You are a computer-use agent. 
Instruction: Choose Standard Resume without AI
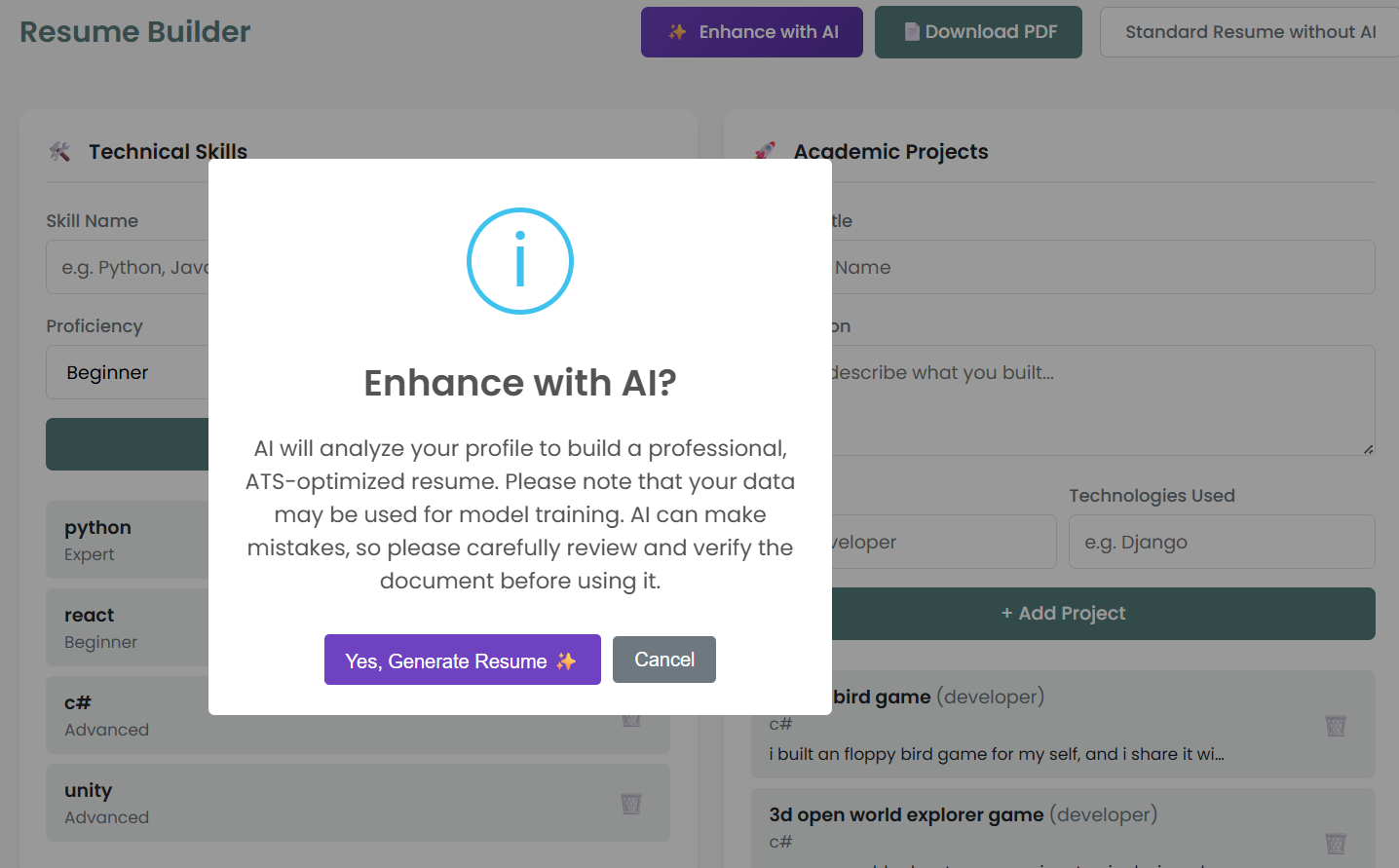pos(1250,32)
